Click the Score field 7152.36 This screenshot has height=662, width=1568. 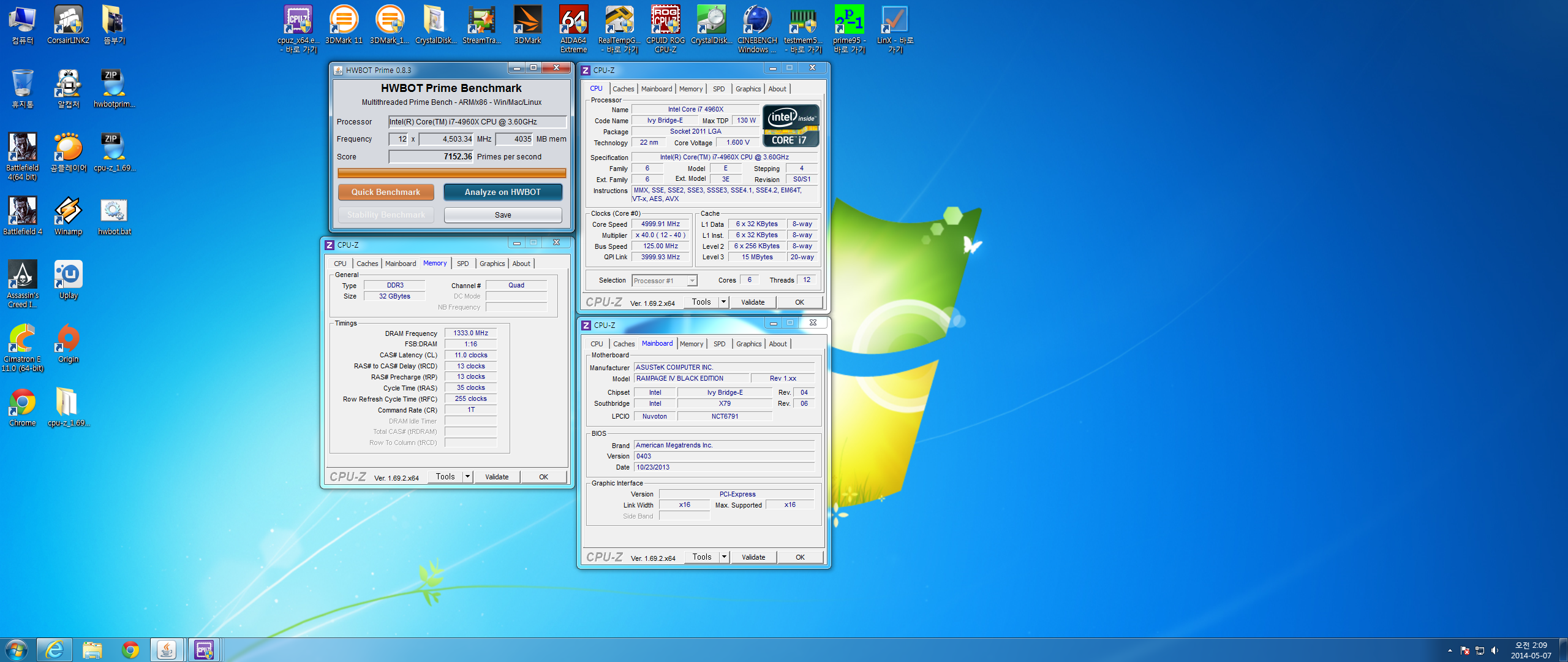click(x=431, y=157)
